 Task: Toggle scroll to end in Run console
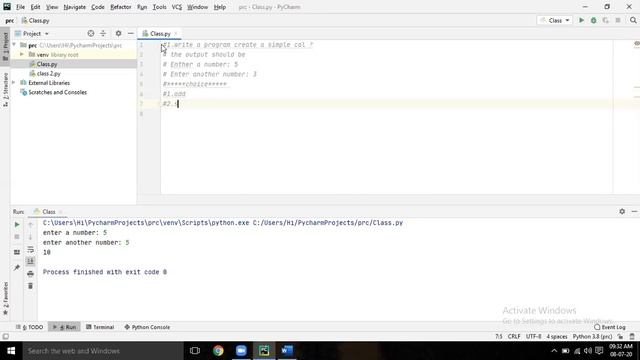tap(31, 261)
